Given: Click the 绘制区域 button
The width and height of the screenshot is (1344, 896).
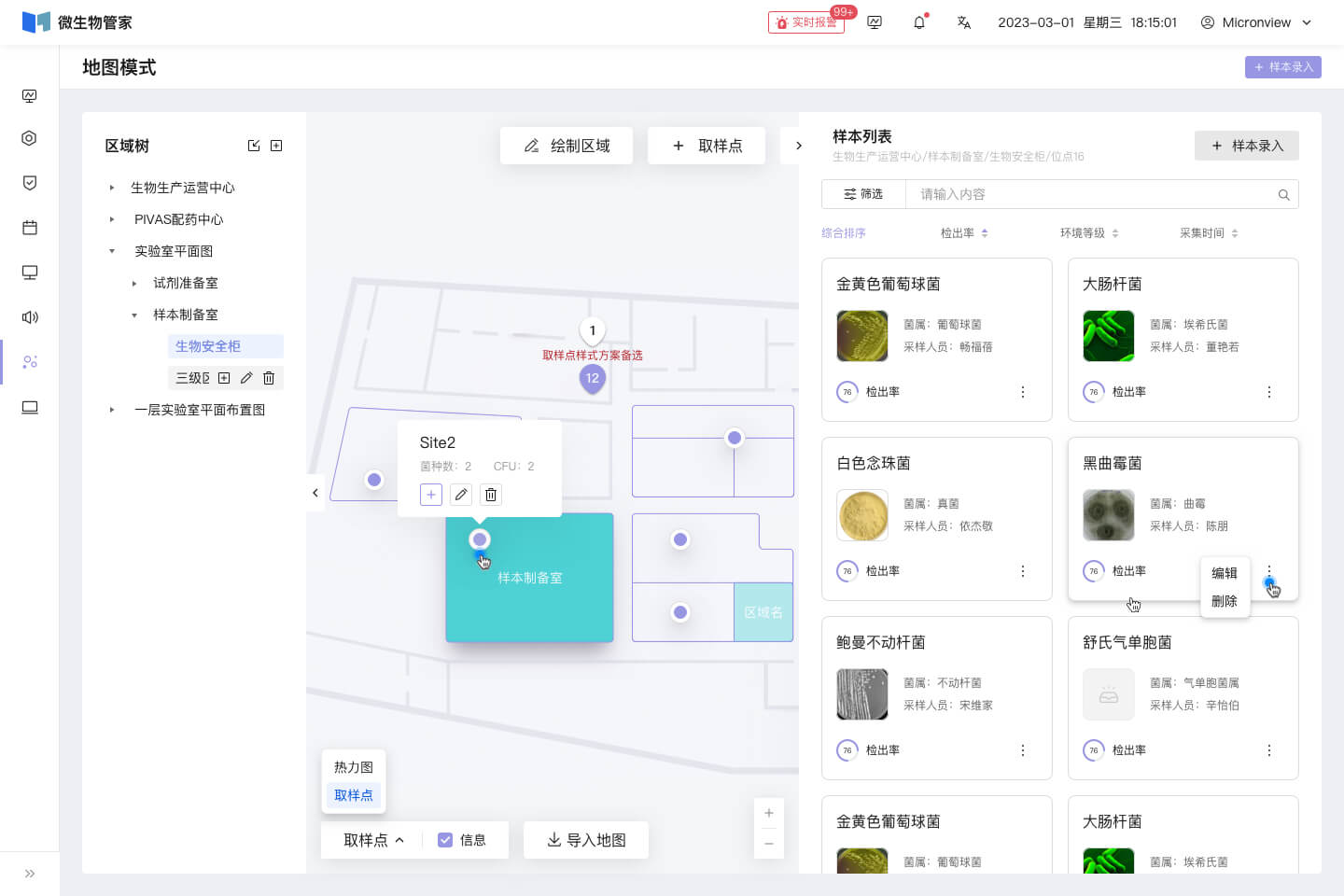Looking at the screenshot, I should 567,146.
